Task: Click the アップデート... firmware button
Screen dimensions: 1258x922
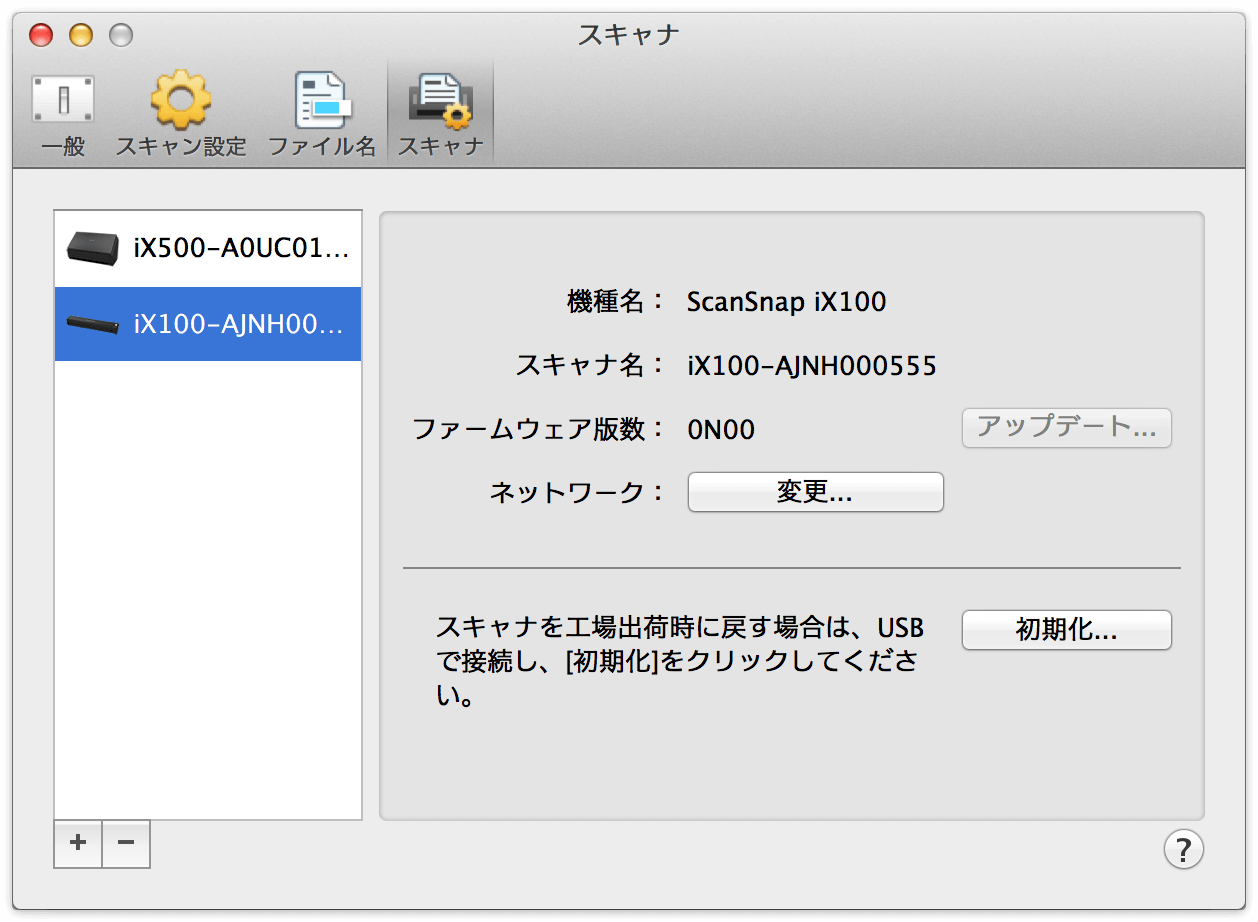Action: [x=1066, y=428]
